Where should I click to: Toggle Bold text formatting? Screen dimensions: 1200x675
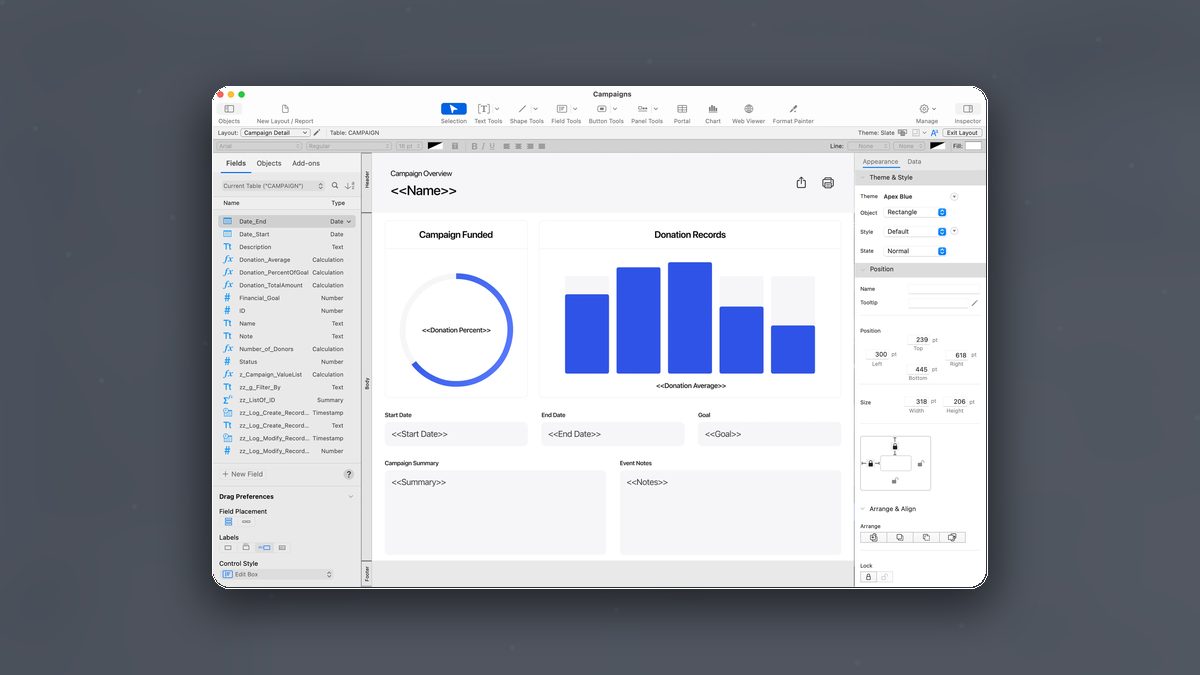pos(474,146)
